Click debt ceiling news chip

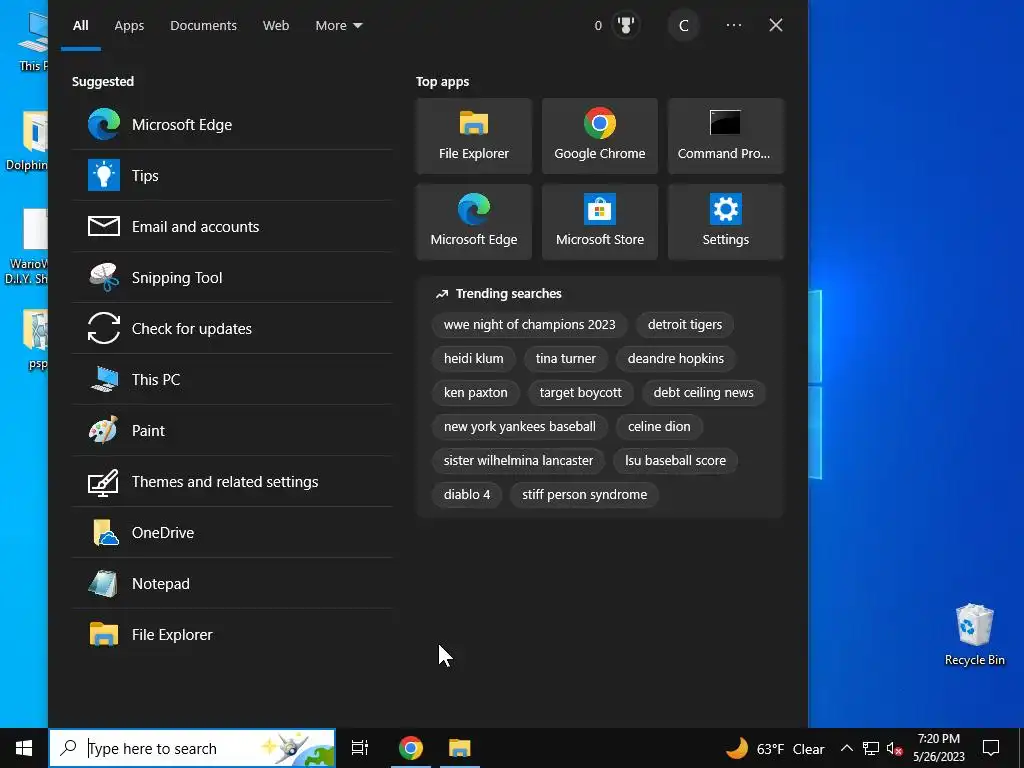[703, 392]
